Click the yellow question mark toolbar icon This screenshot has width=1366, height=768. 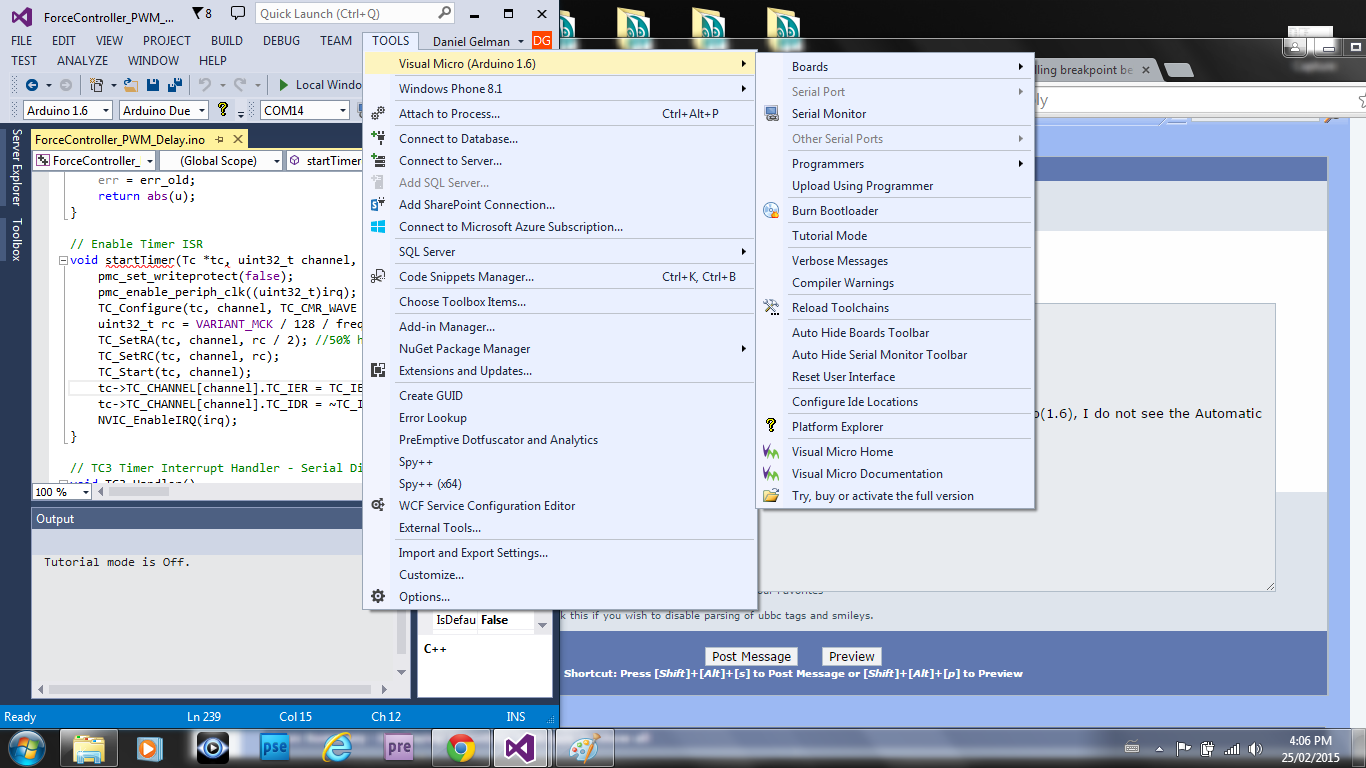coord(224,110)
